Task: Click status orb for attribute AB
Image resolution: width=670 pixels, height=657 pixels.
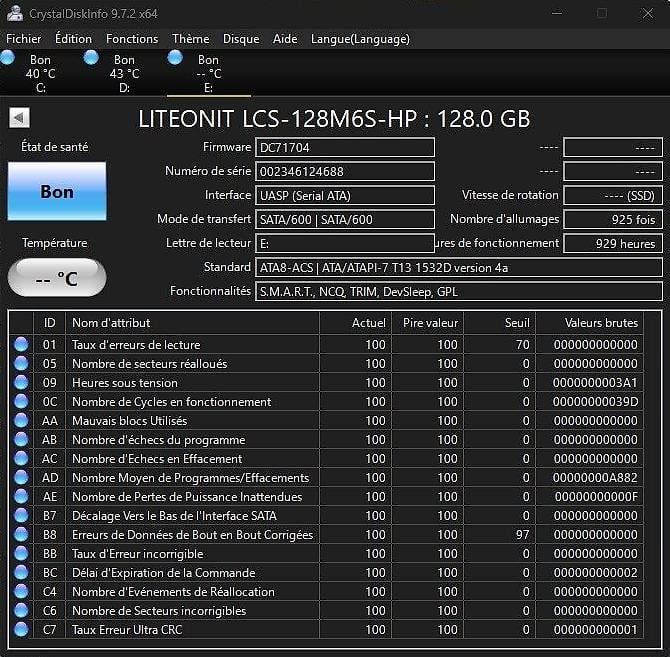Action: [21, 440]
